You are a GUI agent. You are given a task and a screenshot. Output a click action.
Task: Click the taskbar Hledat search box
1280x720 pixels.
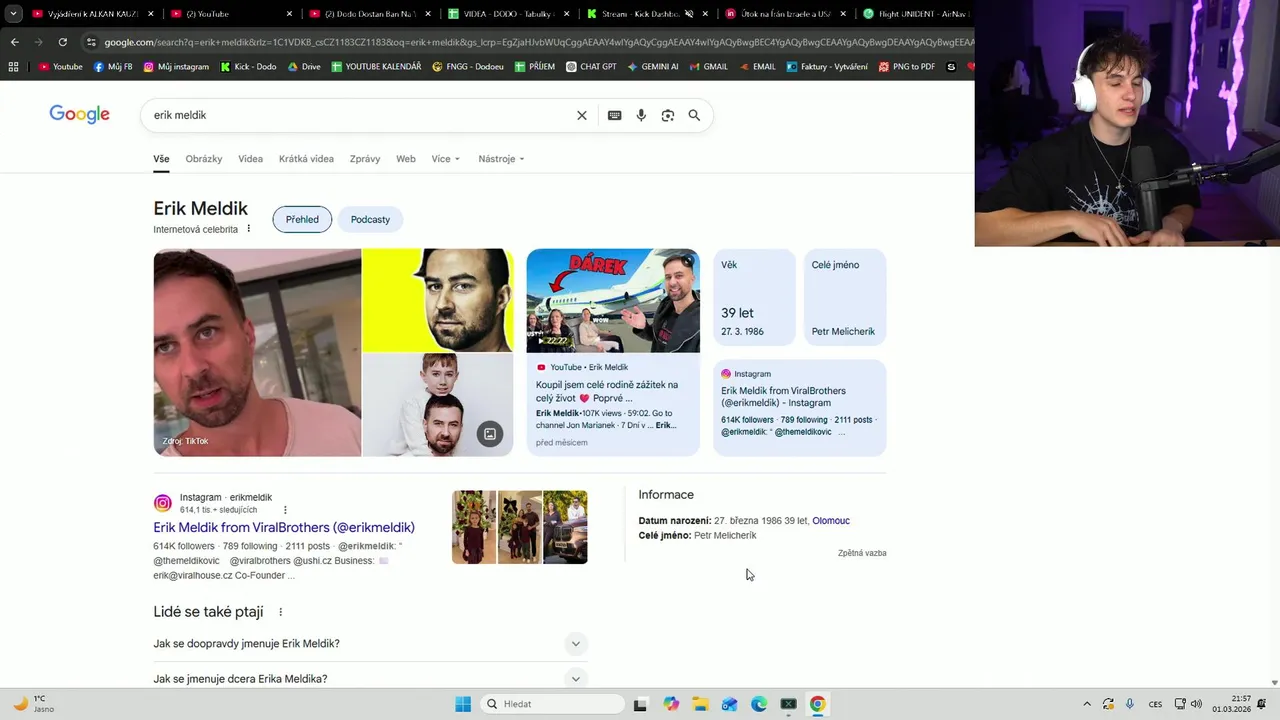[x=552, y=704]
